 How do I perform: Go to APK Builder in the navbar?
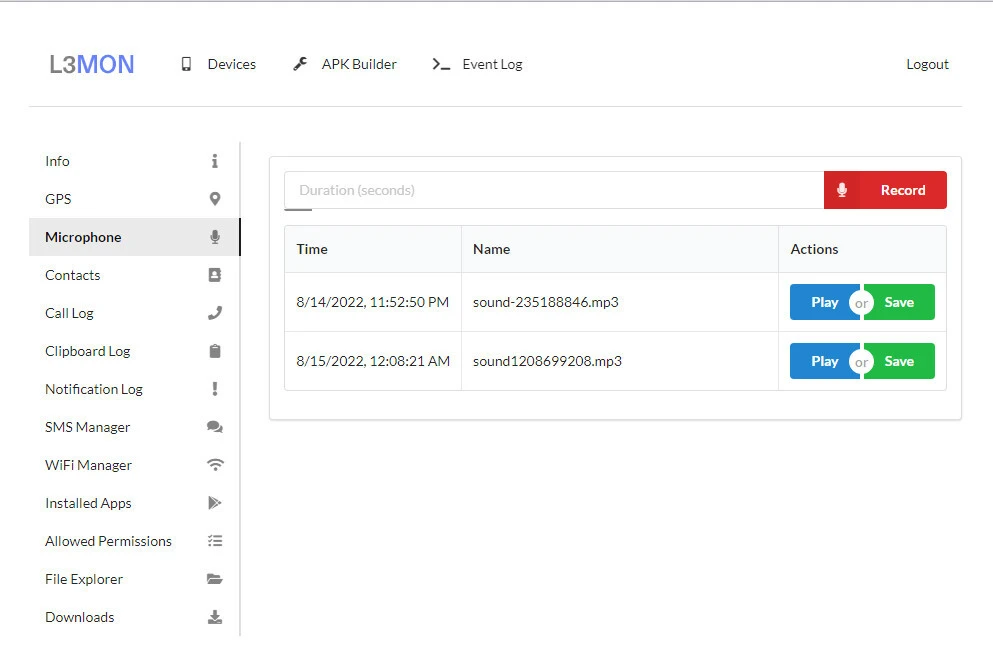pos(345,64)
